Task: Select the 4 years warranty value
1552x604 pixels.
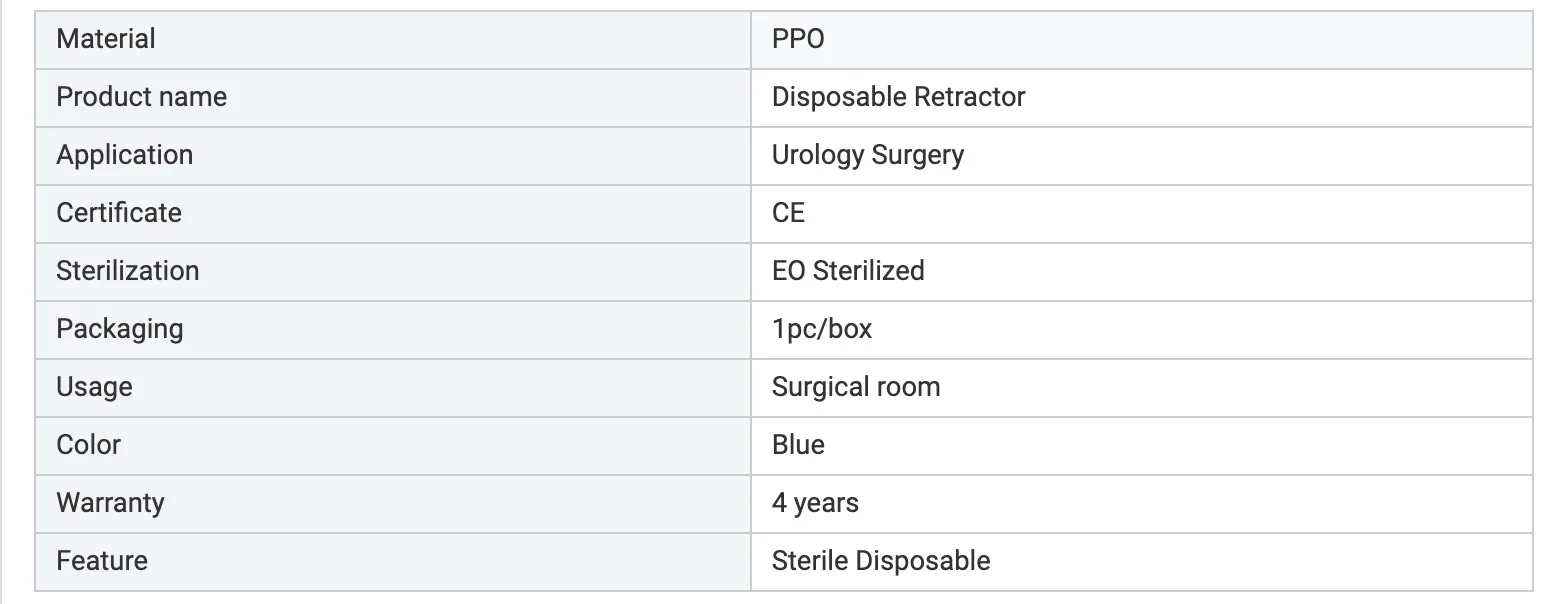Action: pos(814,503)
